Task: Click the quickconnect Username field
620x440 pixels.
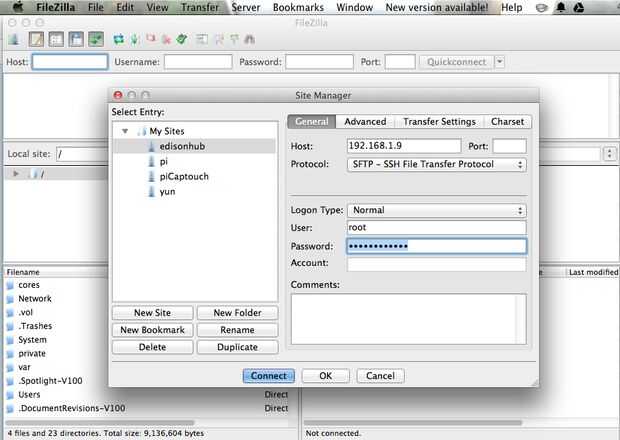Action: pyautogui.click(x=198, y=62)
